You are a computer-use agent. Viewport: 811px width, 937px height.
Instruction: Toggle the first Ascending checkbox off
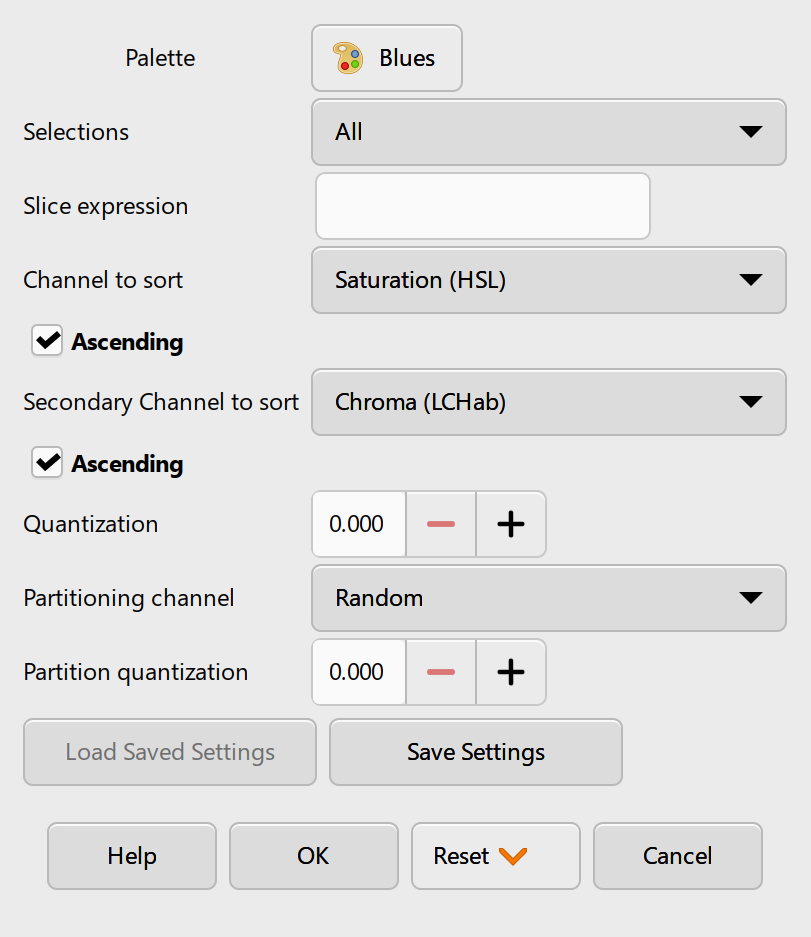tap(46, 341)
